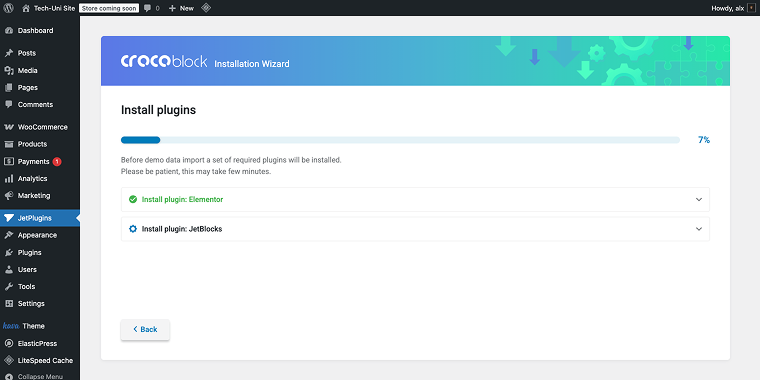Screen dimensions: 760x380
Task: Click green checkmark beside Elementor
Action: coord(133,199)
